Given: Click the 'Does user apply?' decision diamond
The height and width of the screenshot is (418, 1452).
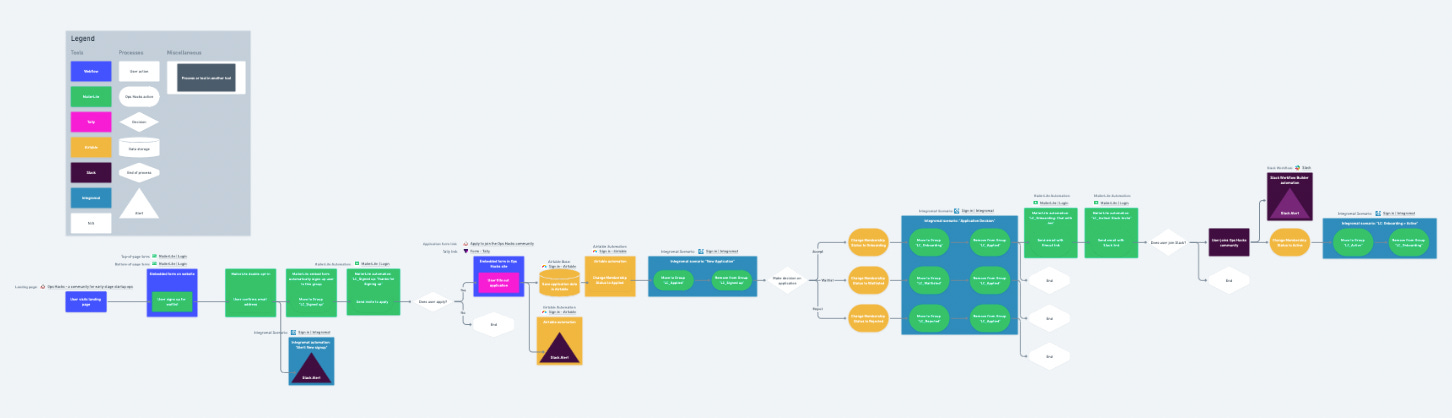Looking at the screenshot, I should (432, 301).
